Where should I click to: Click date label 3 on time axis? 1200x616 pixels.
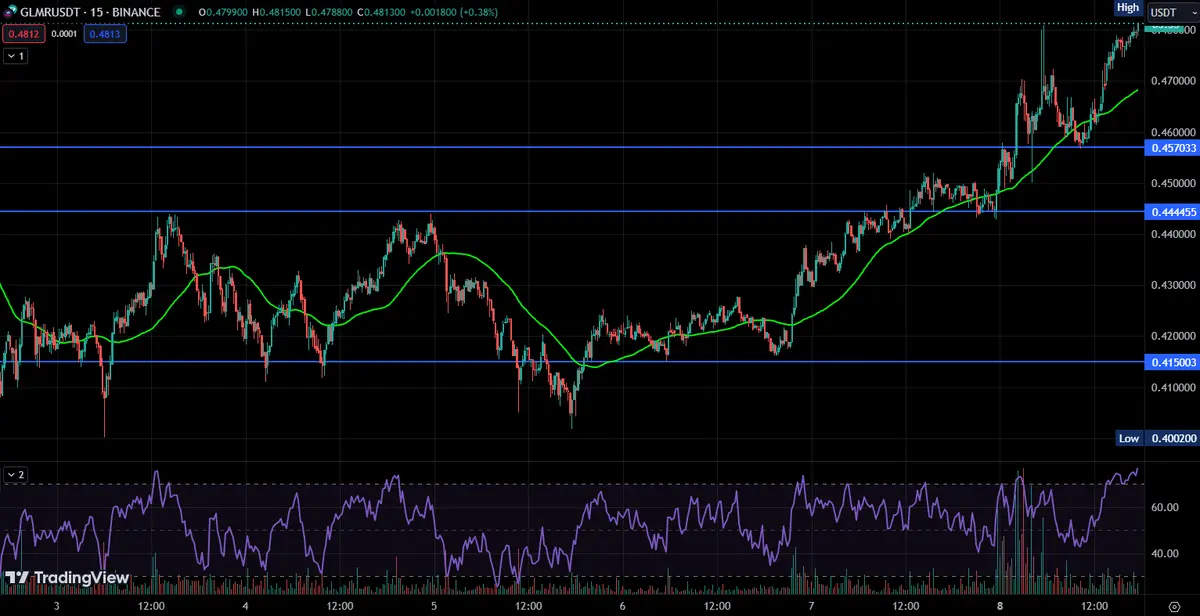point(56,606)
